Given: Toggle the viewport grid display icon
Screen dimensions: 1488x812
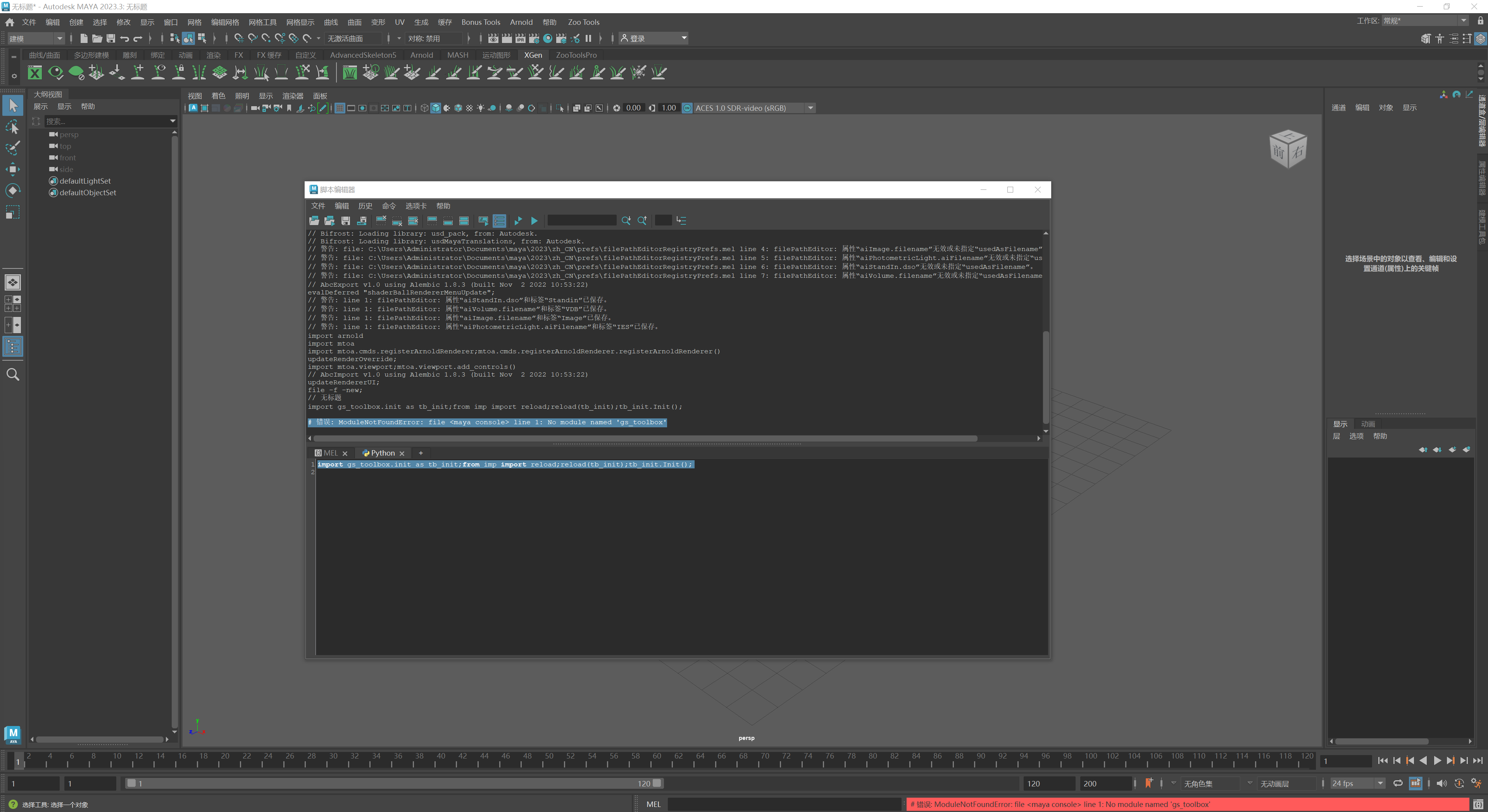Looking at the screenshot, I should coord(340,108).
